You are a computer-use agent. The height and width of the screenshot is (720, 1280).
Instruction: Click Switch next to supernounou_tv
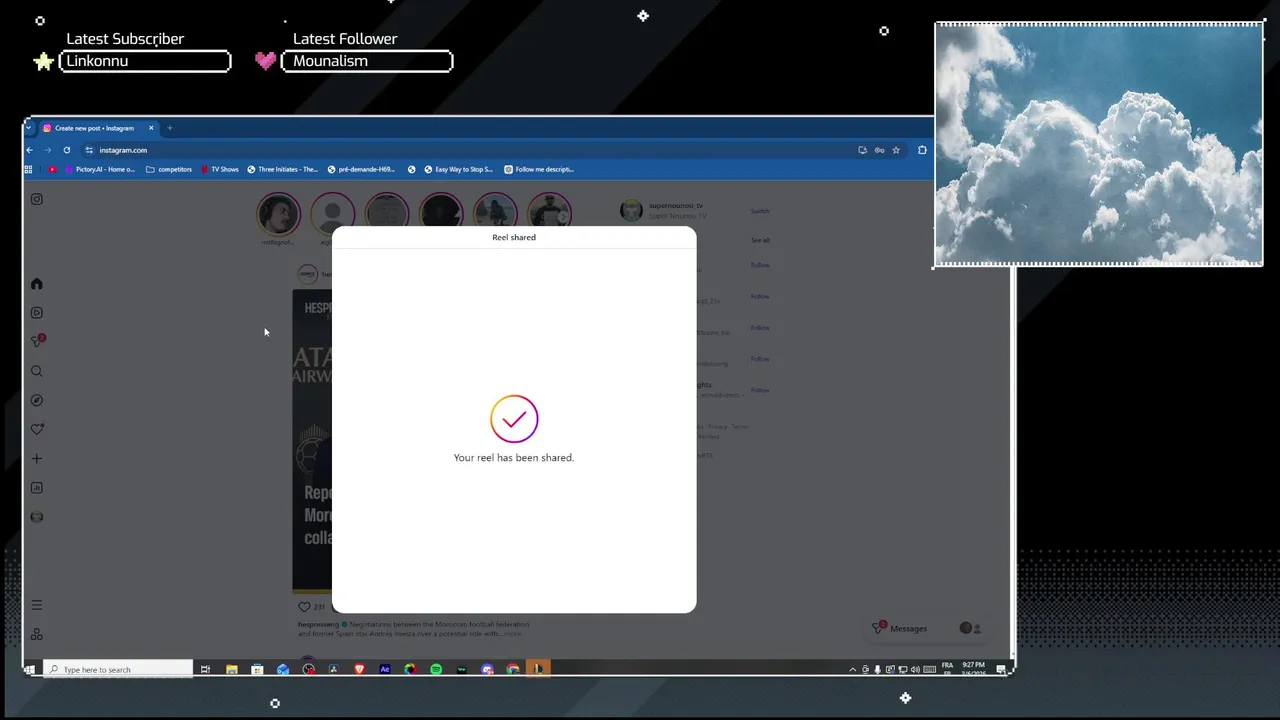click(760, 211)
